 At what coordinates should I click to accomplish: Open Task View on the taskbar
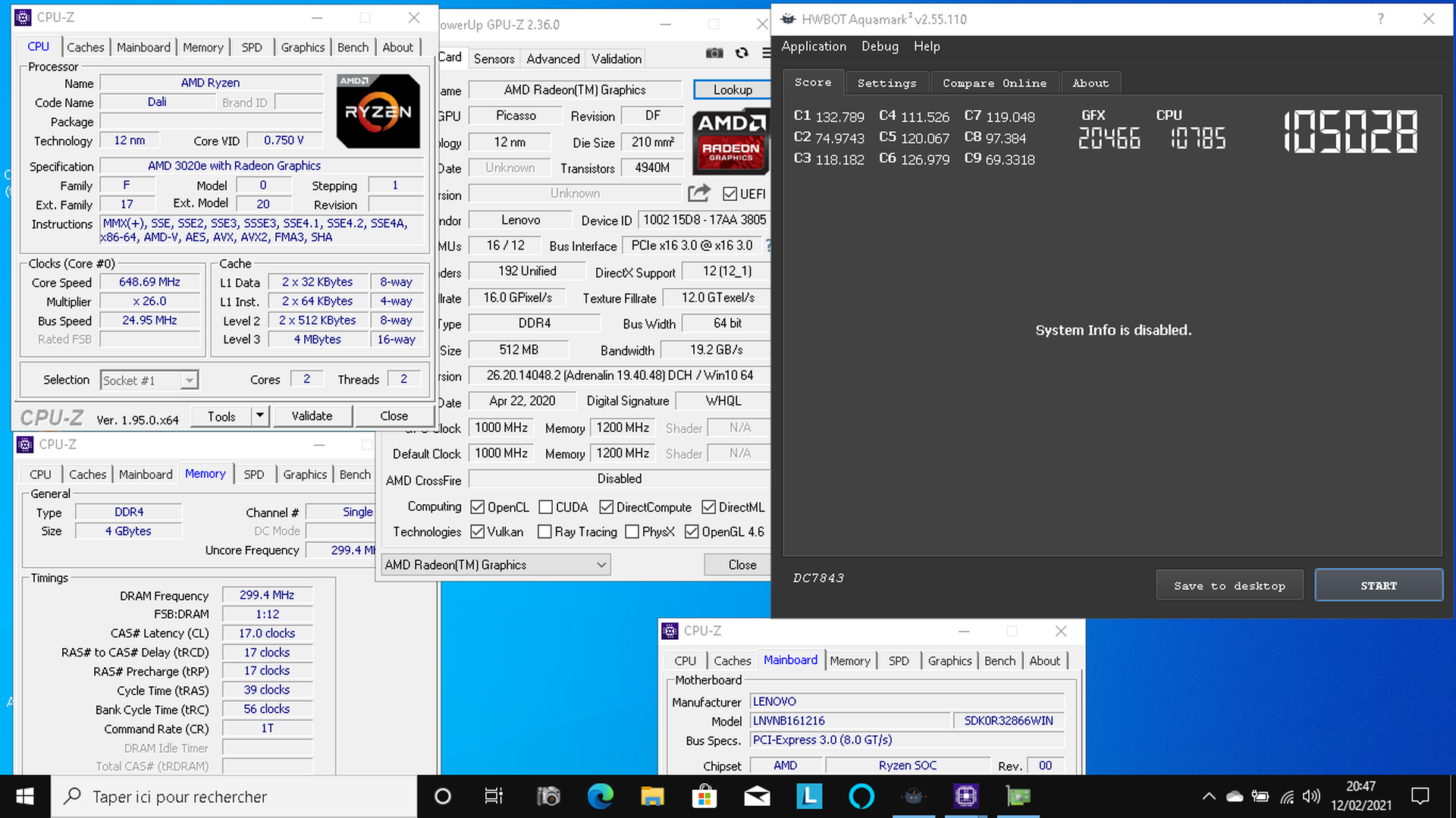494,796
